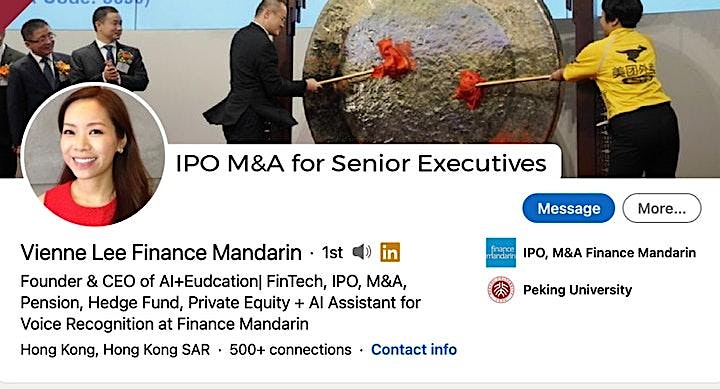Screen dimensions: 720x389
Task: View the 500+ connections list
Action: pos(290,350)
